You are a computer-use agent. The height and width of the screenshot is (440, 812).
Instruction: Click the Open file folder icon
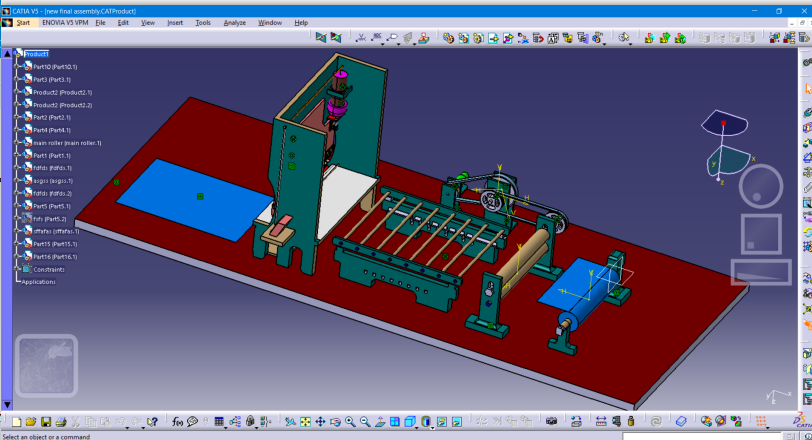coord(31,422)
